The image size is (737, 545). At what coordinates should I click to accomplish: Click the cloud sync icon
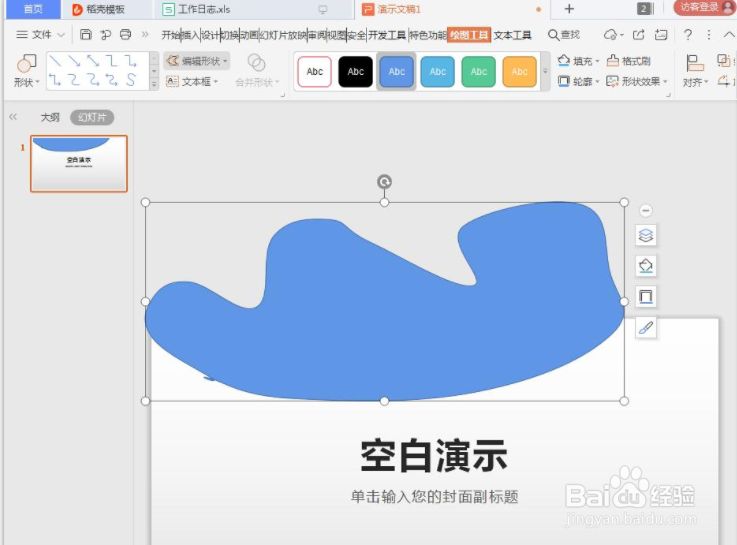tap(613, 35)
